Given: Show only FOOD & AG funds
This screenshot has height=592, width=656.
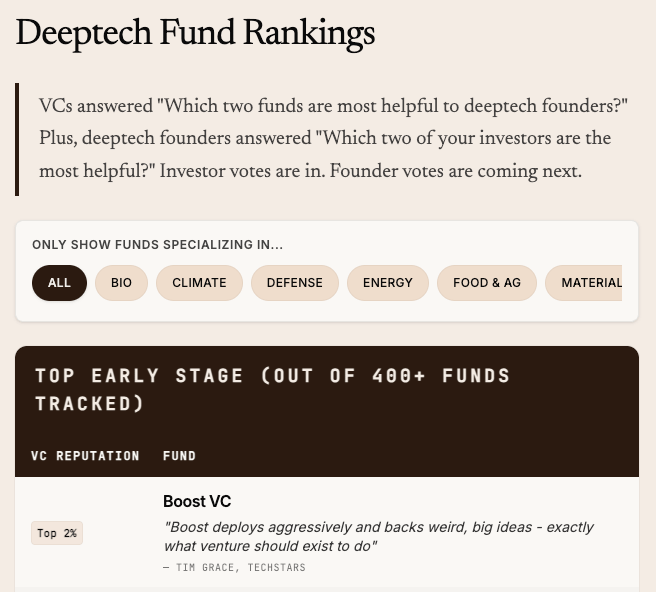Looking at the screenshot, I should [x=487, y=283].
